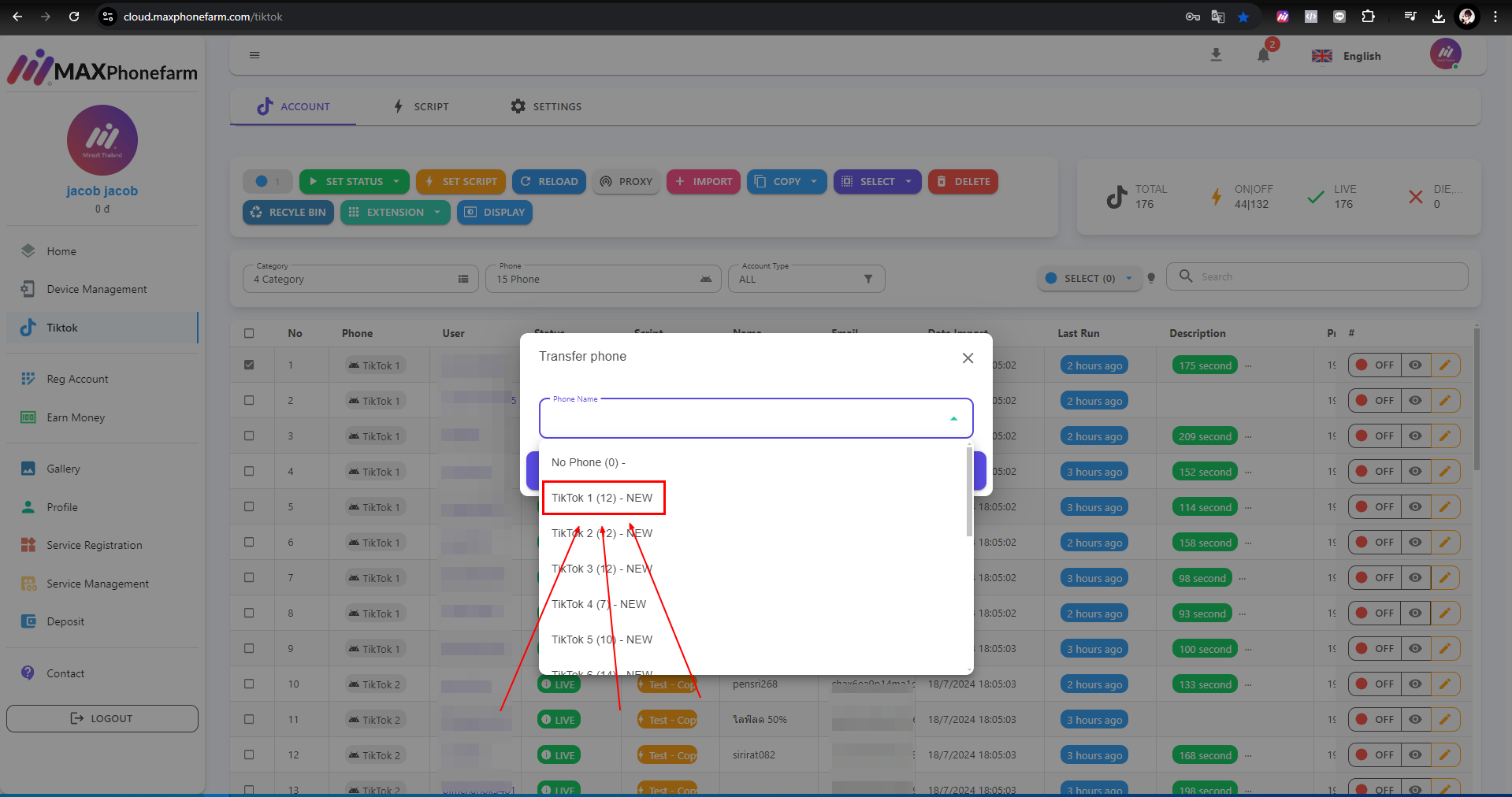Open the notifications bell

point(1264,55)
